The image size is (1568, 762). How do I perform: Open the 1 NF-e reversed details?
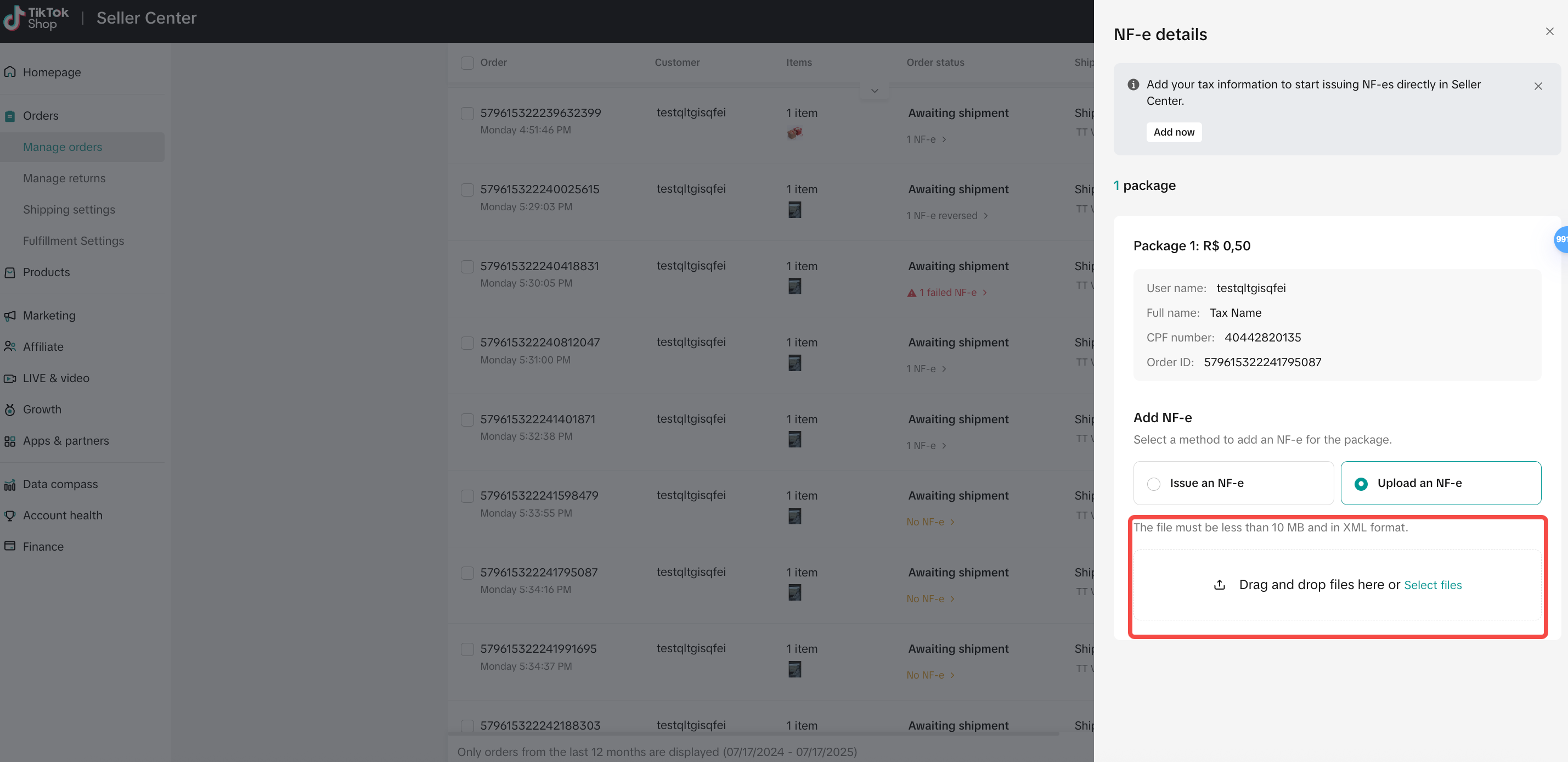coord(946,216)
